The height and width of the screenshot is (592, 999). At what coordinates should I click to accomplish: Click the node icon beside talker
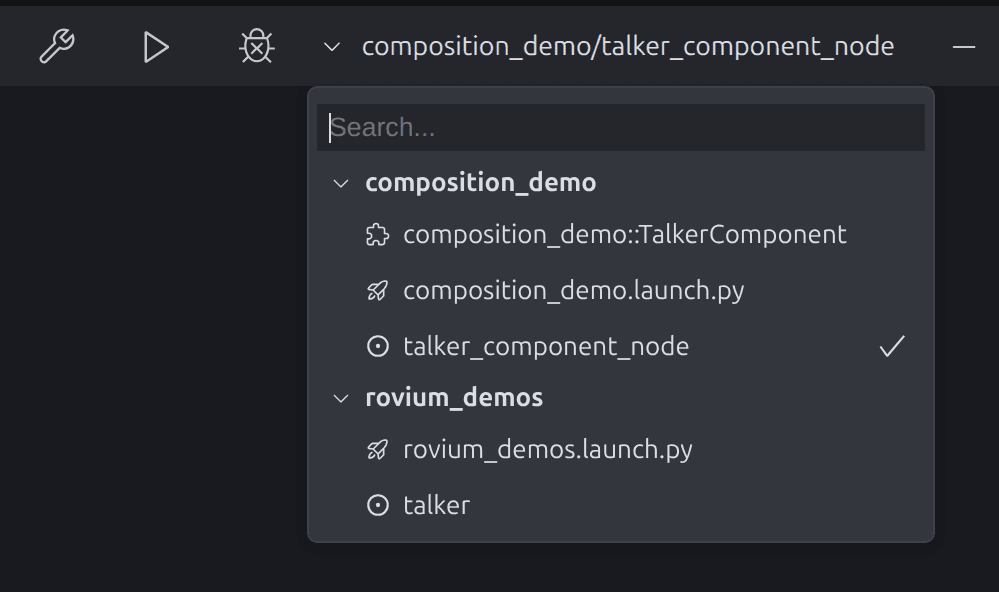click(377, 505)
